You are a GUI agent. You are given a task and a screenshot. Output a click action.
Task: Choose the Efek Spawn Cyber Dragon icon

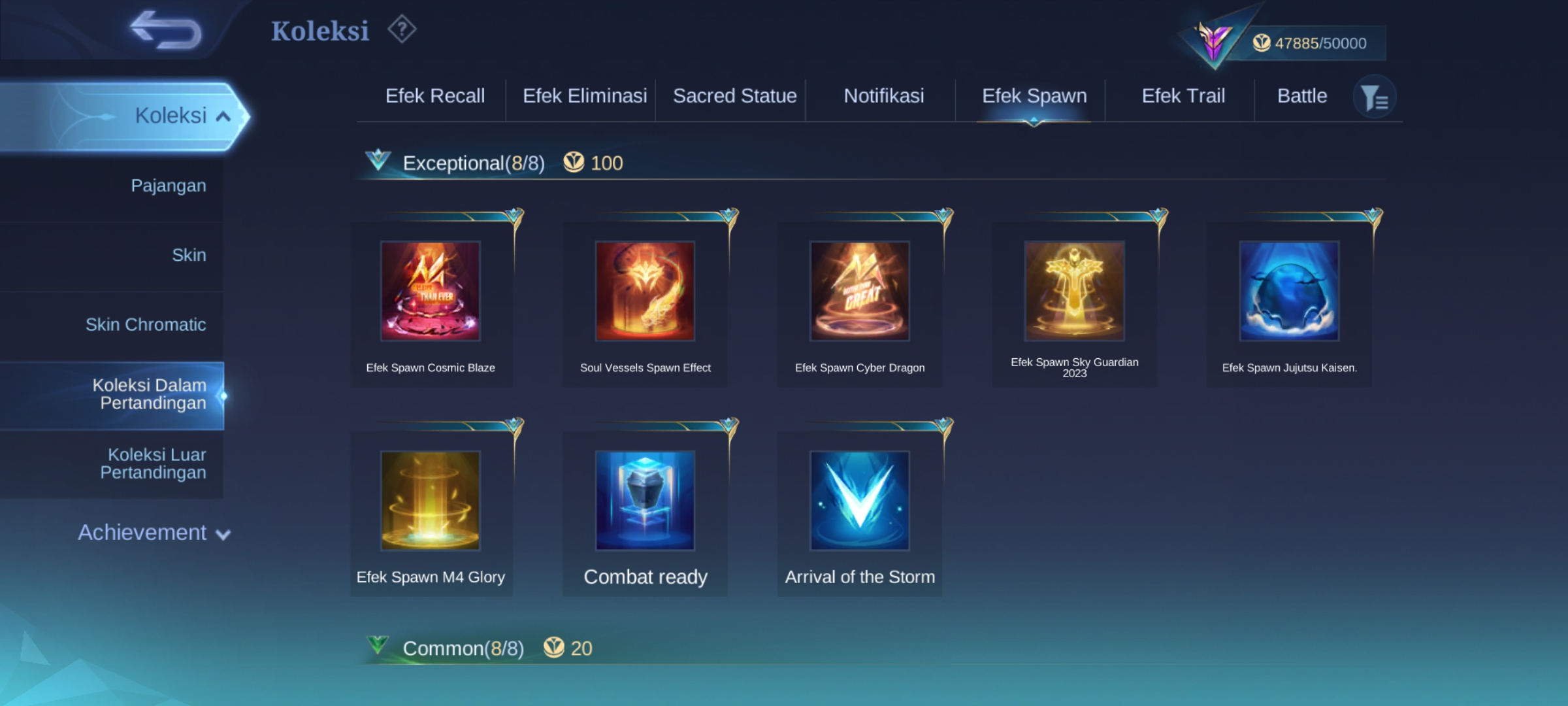[860, 291]
